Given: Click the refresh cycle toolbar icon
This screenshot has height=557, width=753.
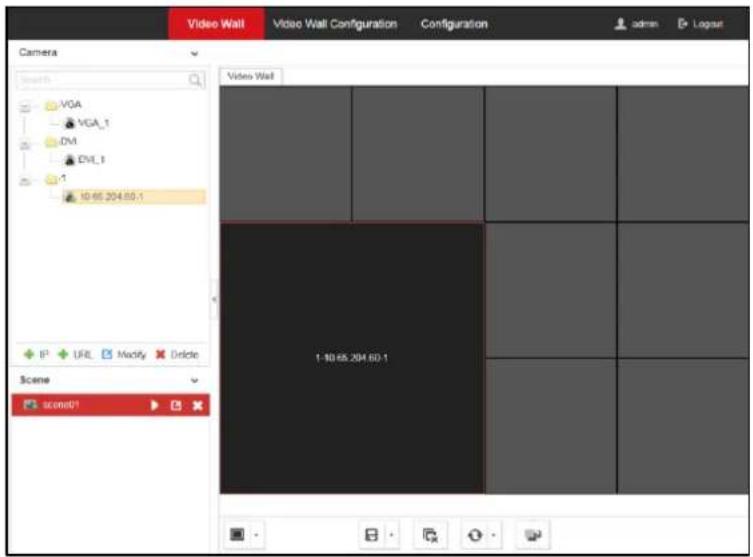Looking at the screenshot, I should click(475, 535).
